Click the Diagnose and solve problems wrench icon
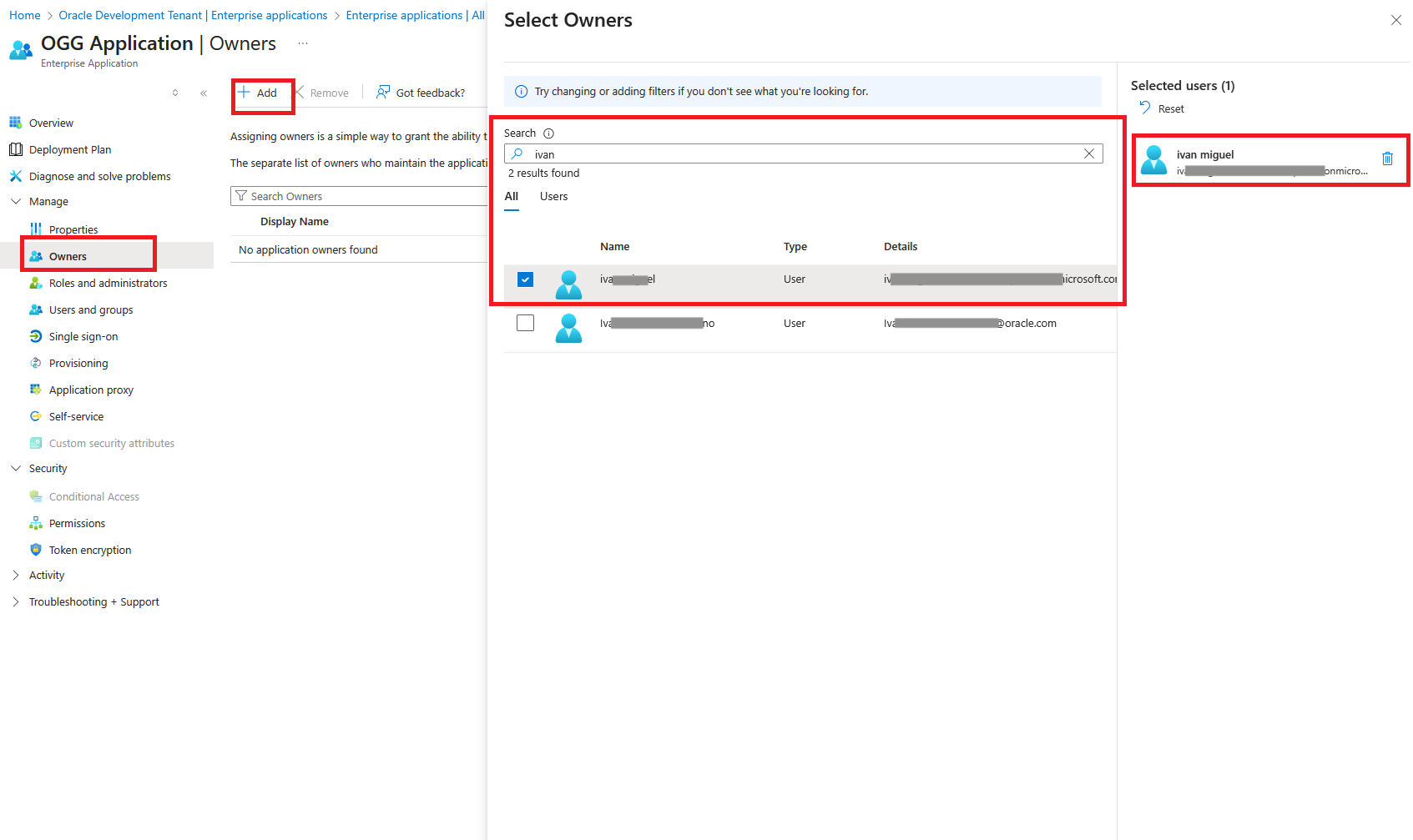 (15, 176)
